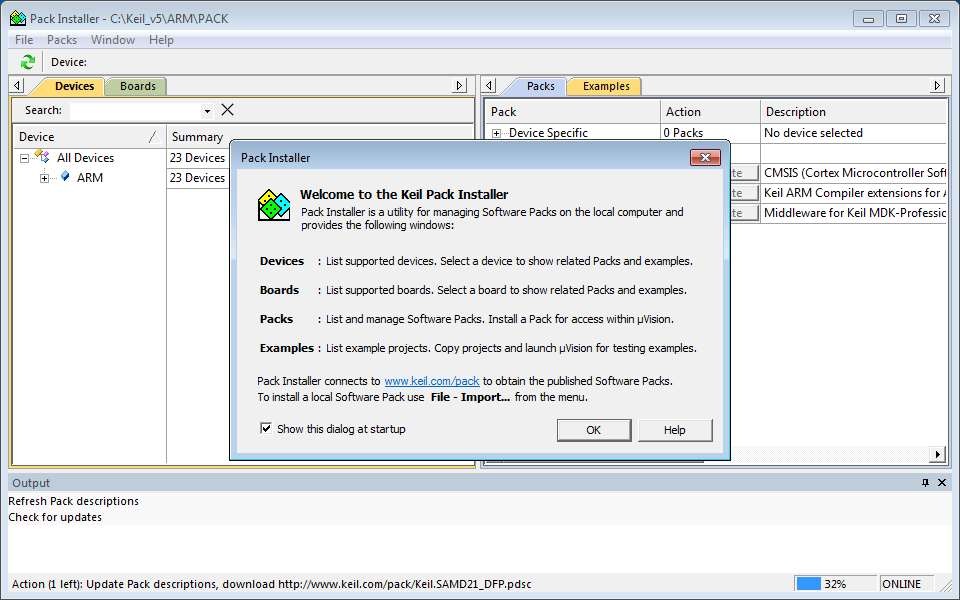Viewport: 960px width, 600px height.
Task: Open the Packs menu
Action: 62,40
